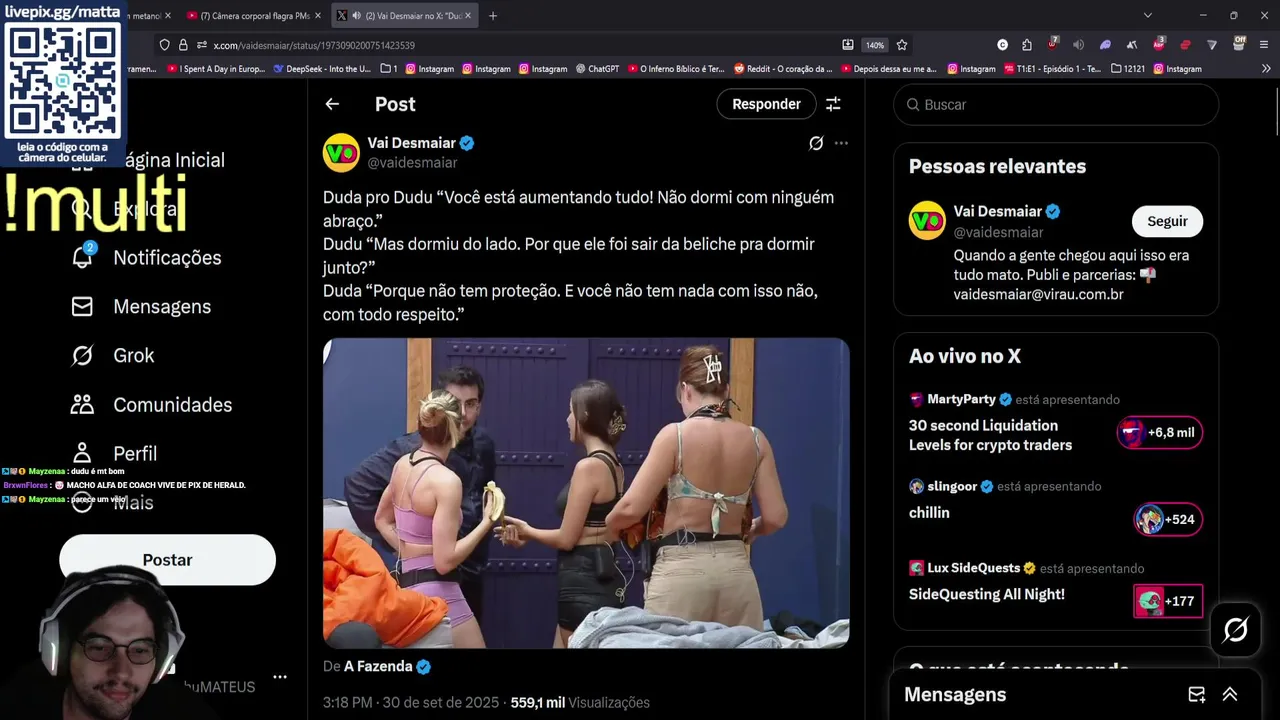
Task: Close the Câmera corporal flagra tab
Action: (x=317, y=16)
